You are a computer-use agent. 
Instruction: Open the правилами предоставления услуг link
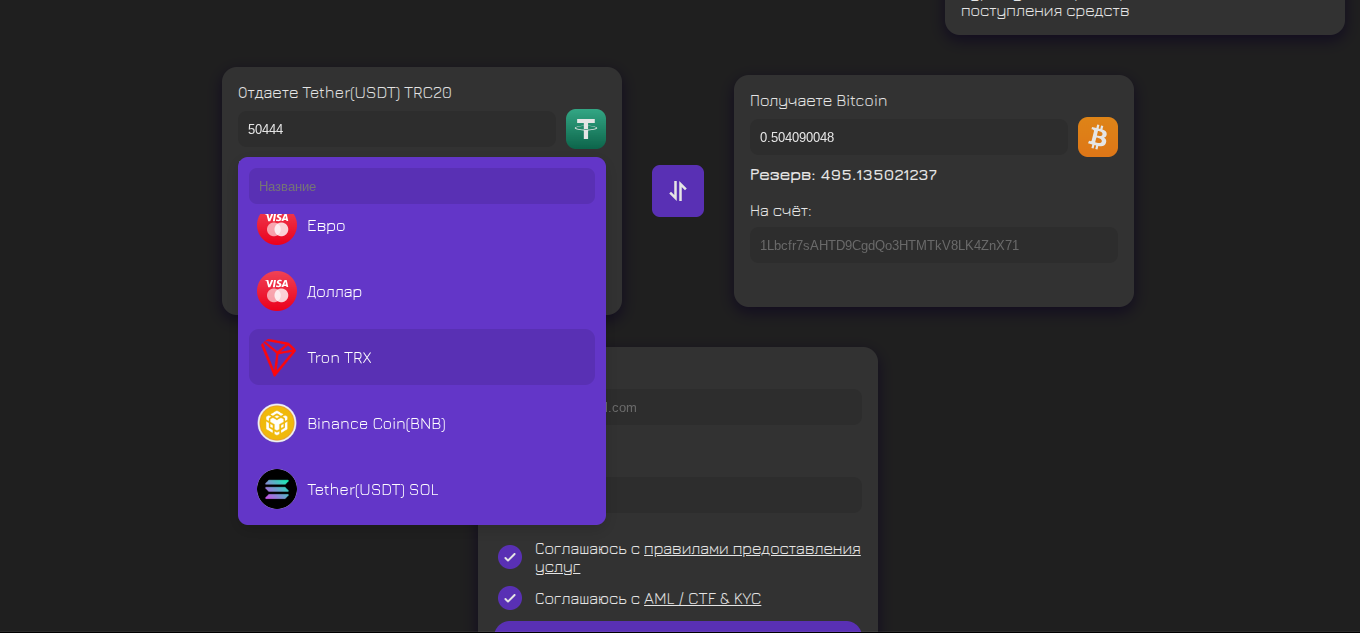pyautogui.click(x=751, y=549)
